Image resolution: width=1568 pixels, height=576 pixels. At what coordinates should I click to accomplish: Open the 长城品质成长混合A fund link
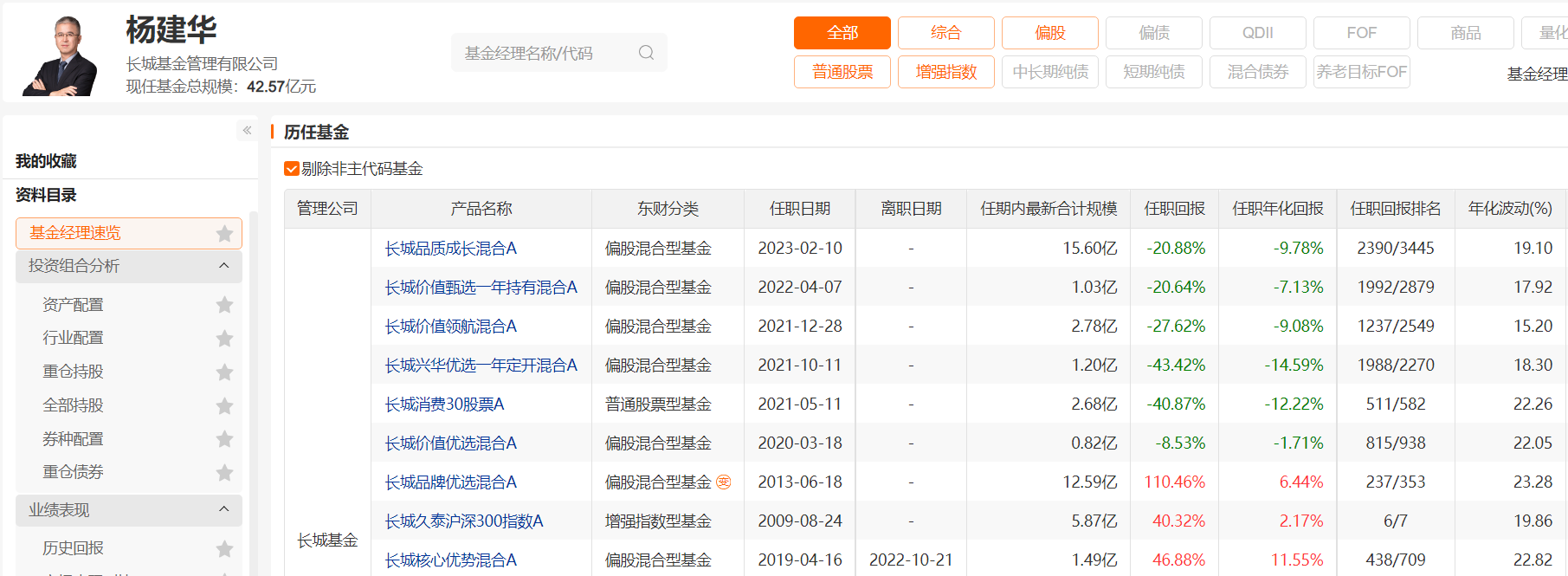coord(450,249)
